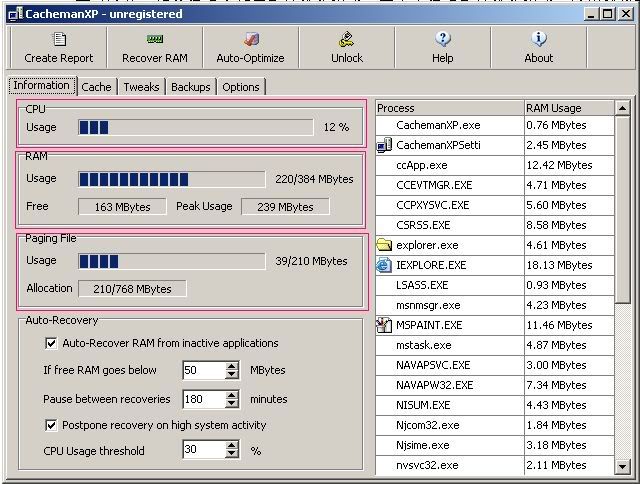Decrease the pause between recoveries minutes
Image resolution: width=640 pixels, height=484 pixels.
coord(232,403)
